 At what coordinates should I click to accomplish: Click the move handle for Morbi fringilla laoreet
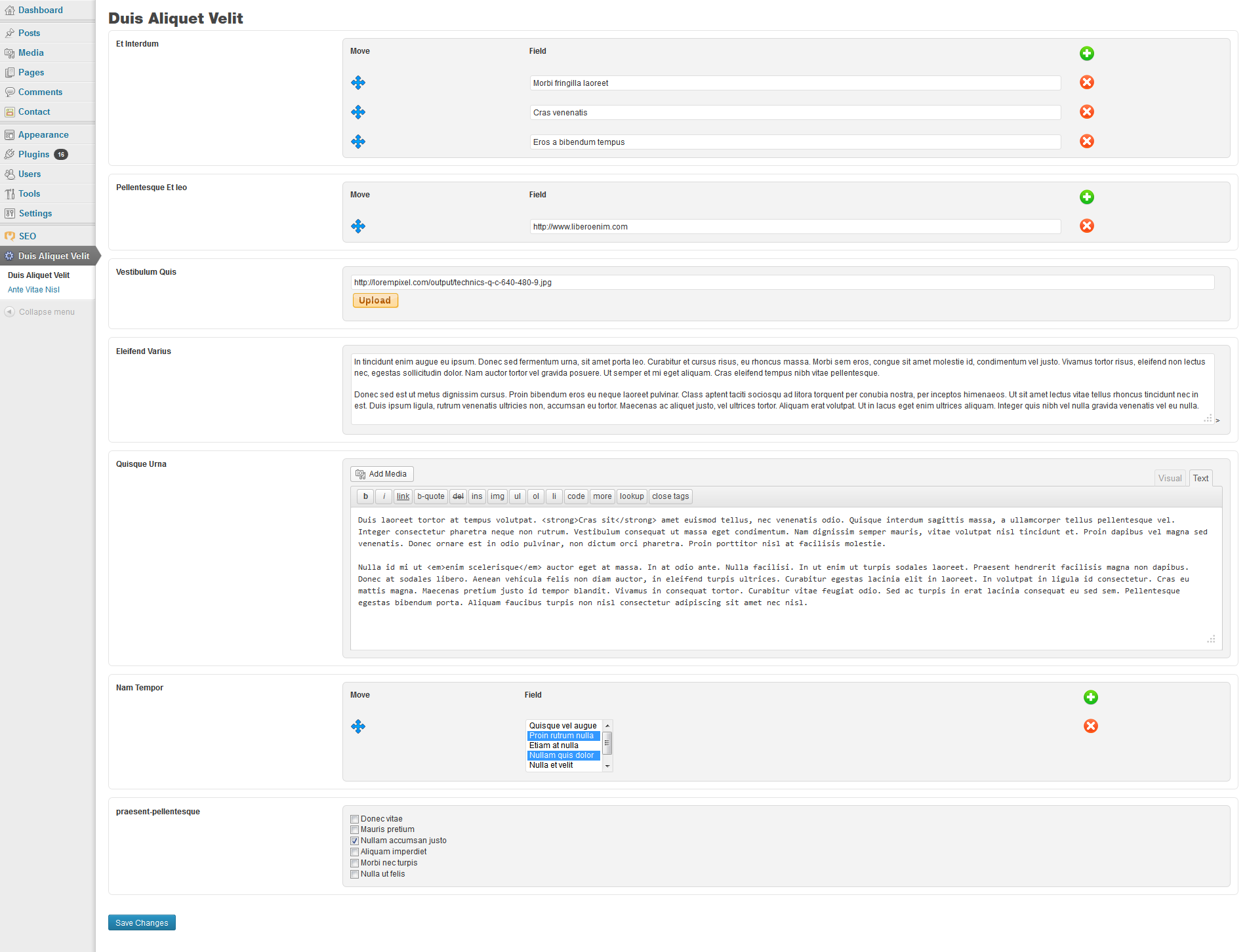358,83
